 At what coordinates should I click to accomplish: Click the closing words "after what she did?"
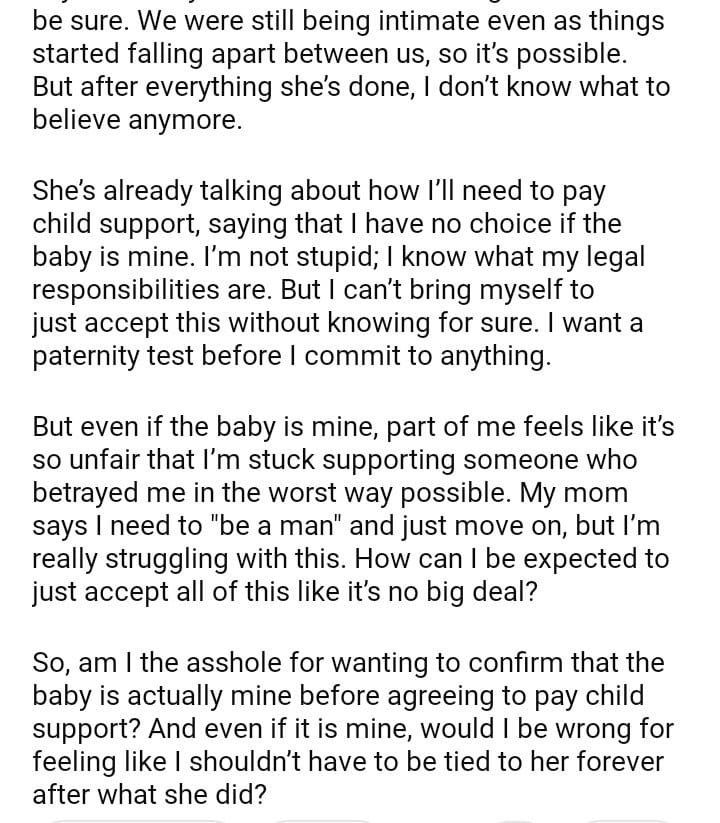(153, 796)
